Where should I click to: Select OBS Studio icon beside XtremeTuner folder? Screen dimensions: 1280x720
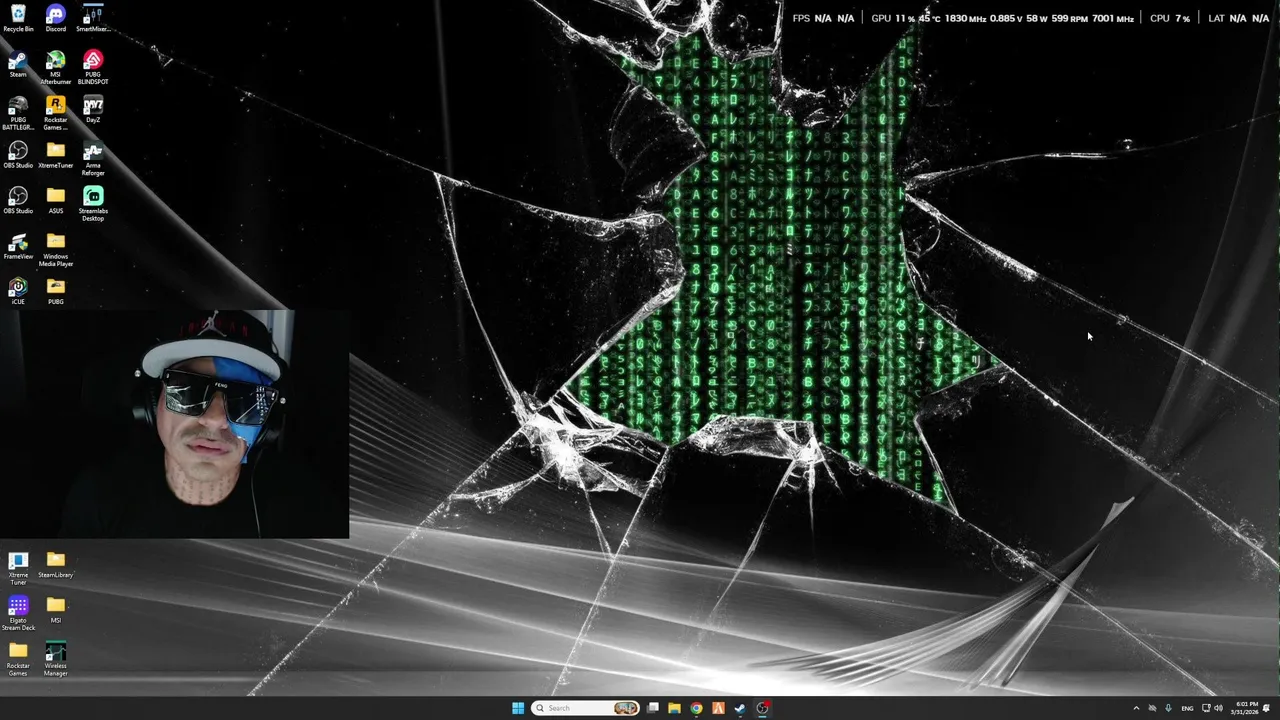pyautogui.click(x=18, y=155)
